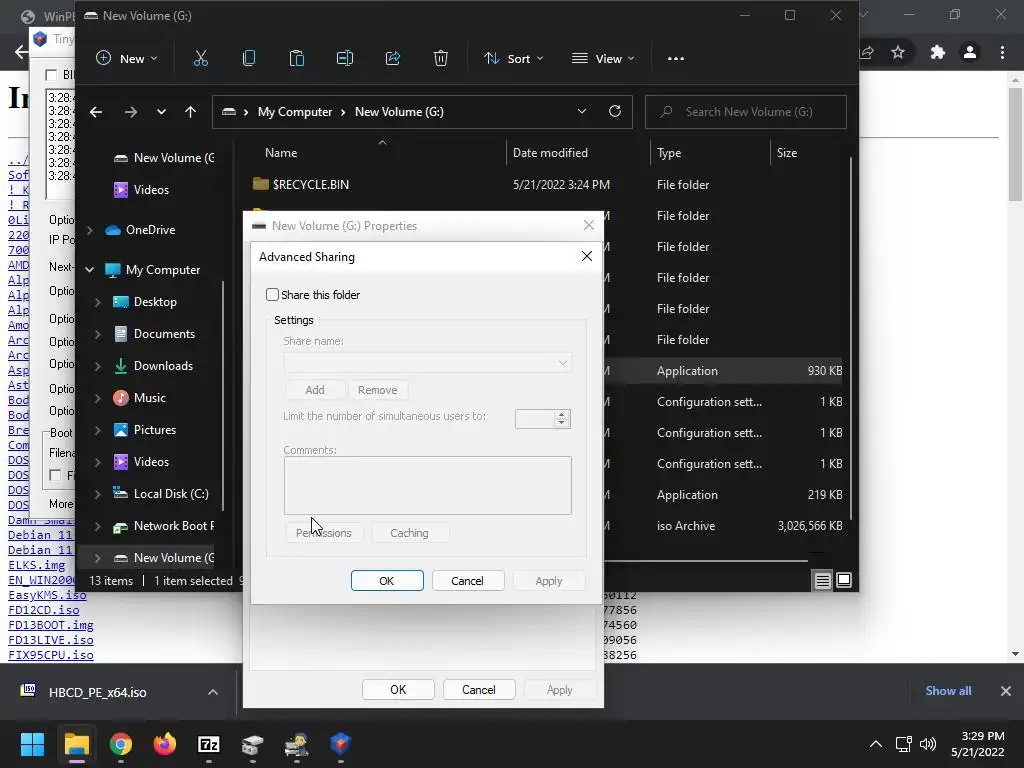Open the browser profile avatar icon
This screenshot has width=1024, height=768.
(970, 52)
